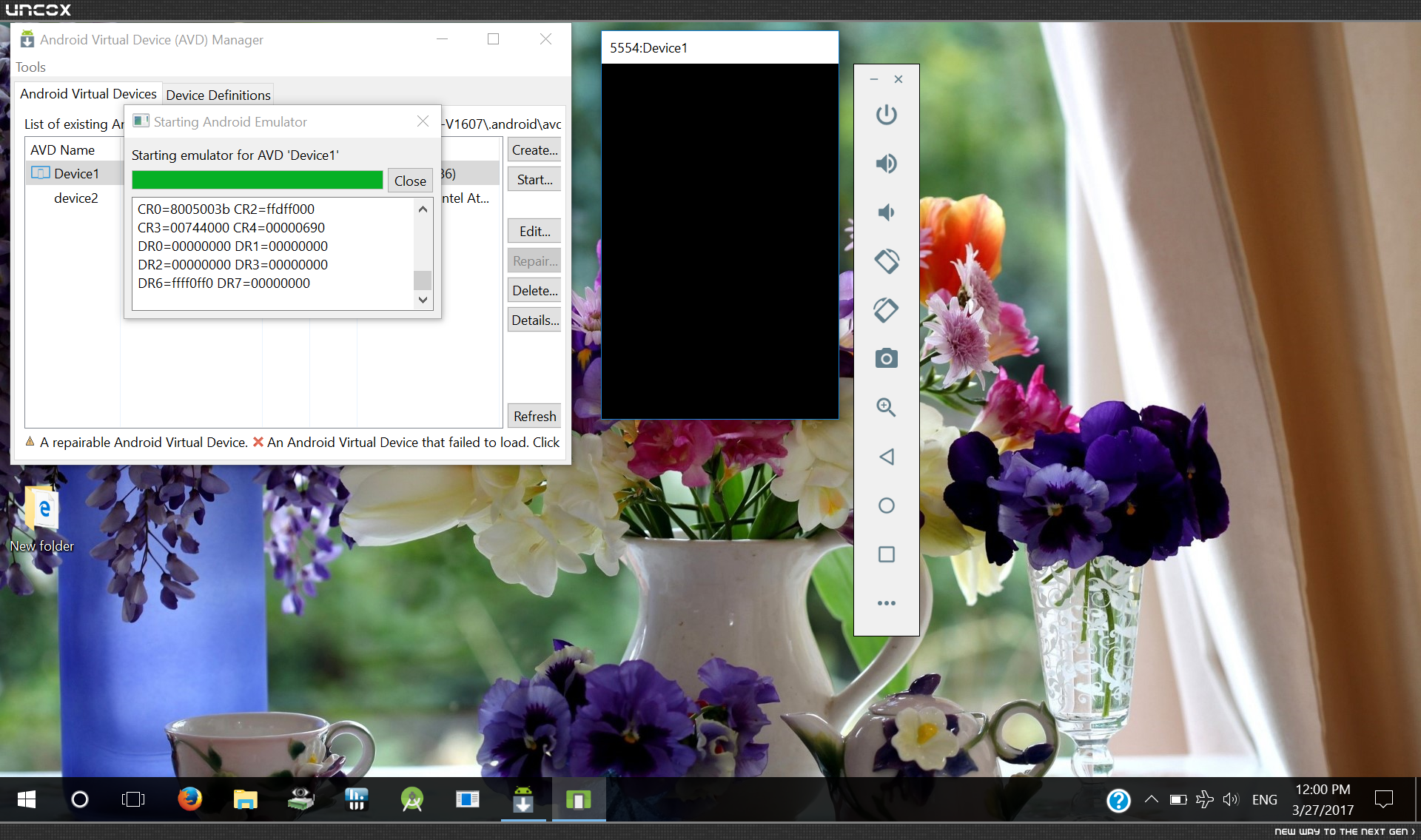Tap the emulator Home circle button

coord(886,505)
